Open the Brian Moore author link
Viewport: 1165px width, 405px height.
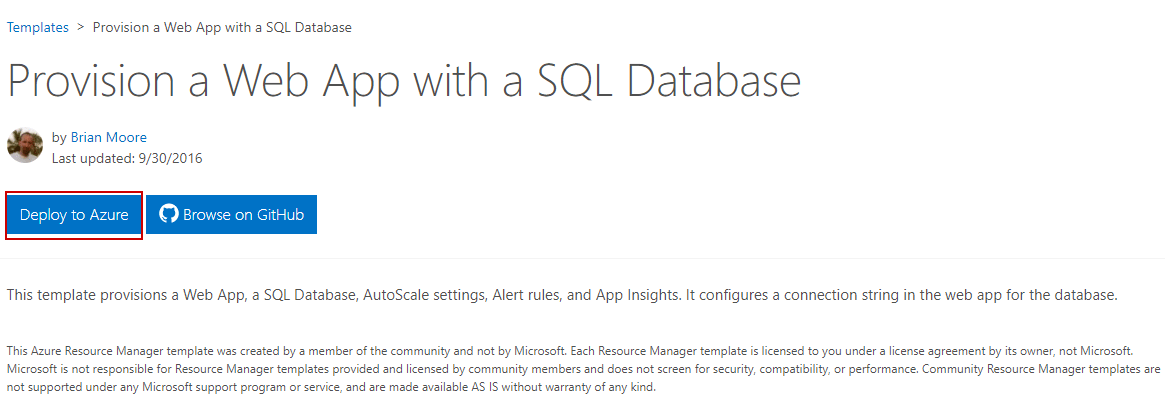108,137
